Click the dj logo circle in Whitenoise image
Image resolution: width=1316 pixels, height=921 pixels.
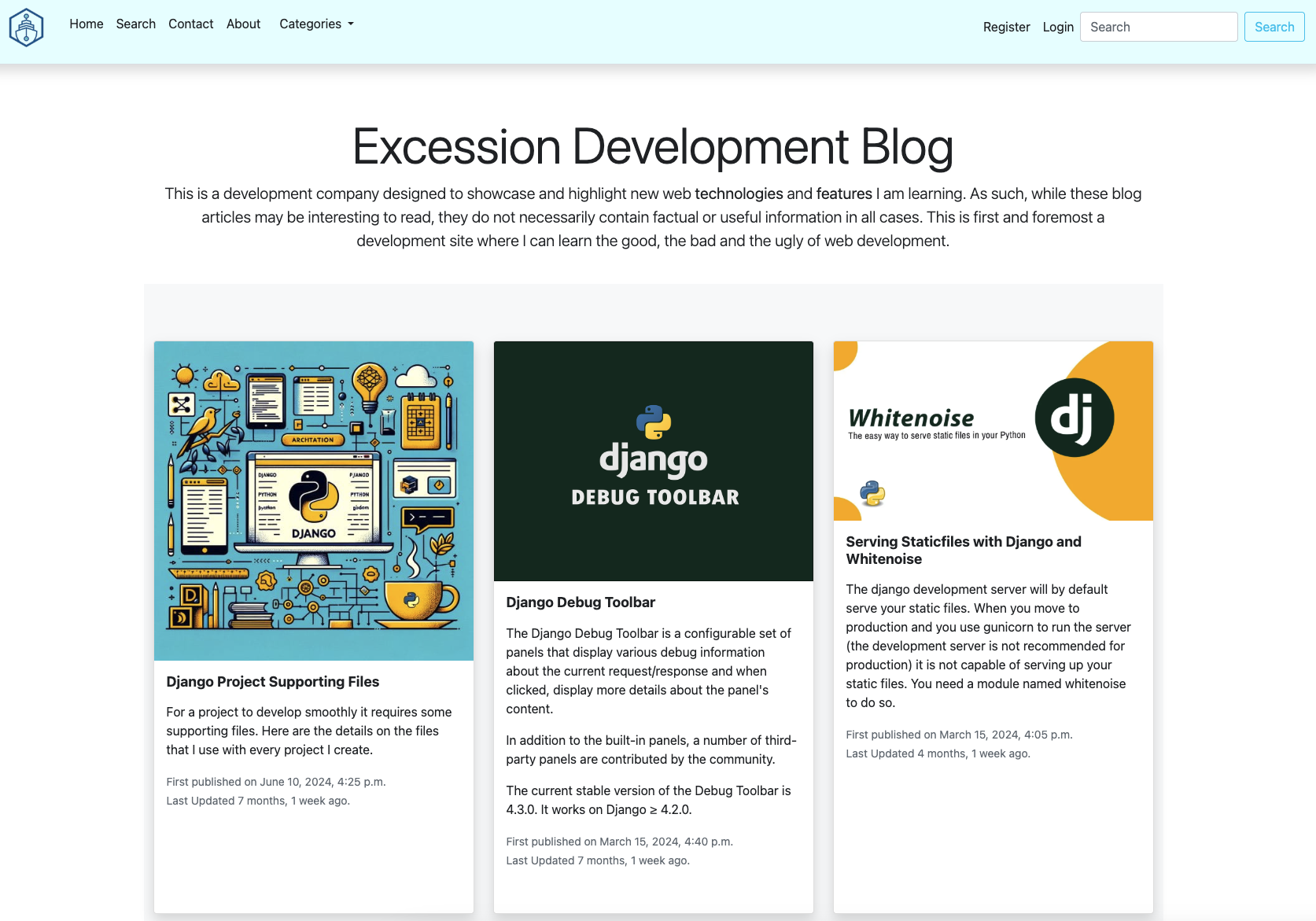[1075, 418]
